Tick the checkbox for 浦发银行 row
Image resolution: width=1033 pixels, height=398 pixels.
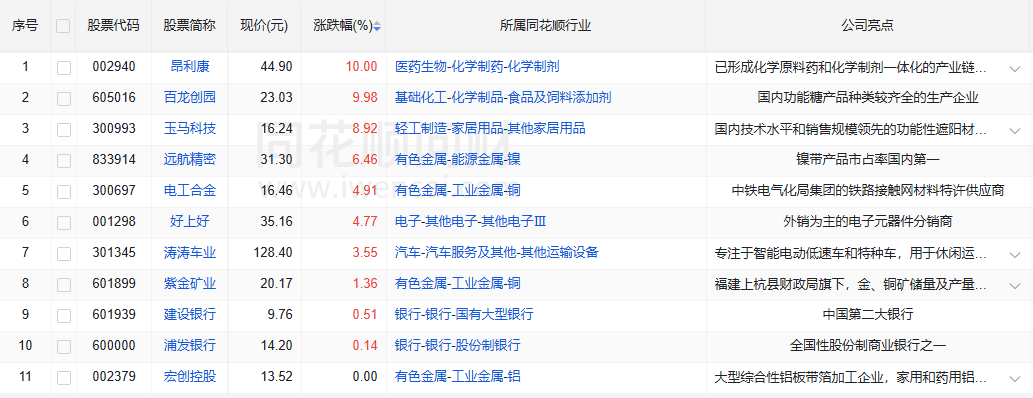pyautogui.click(x=63, y=347)
